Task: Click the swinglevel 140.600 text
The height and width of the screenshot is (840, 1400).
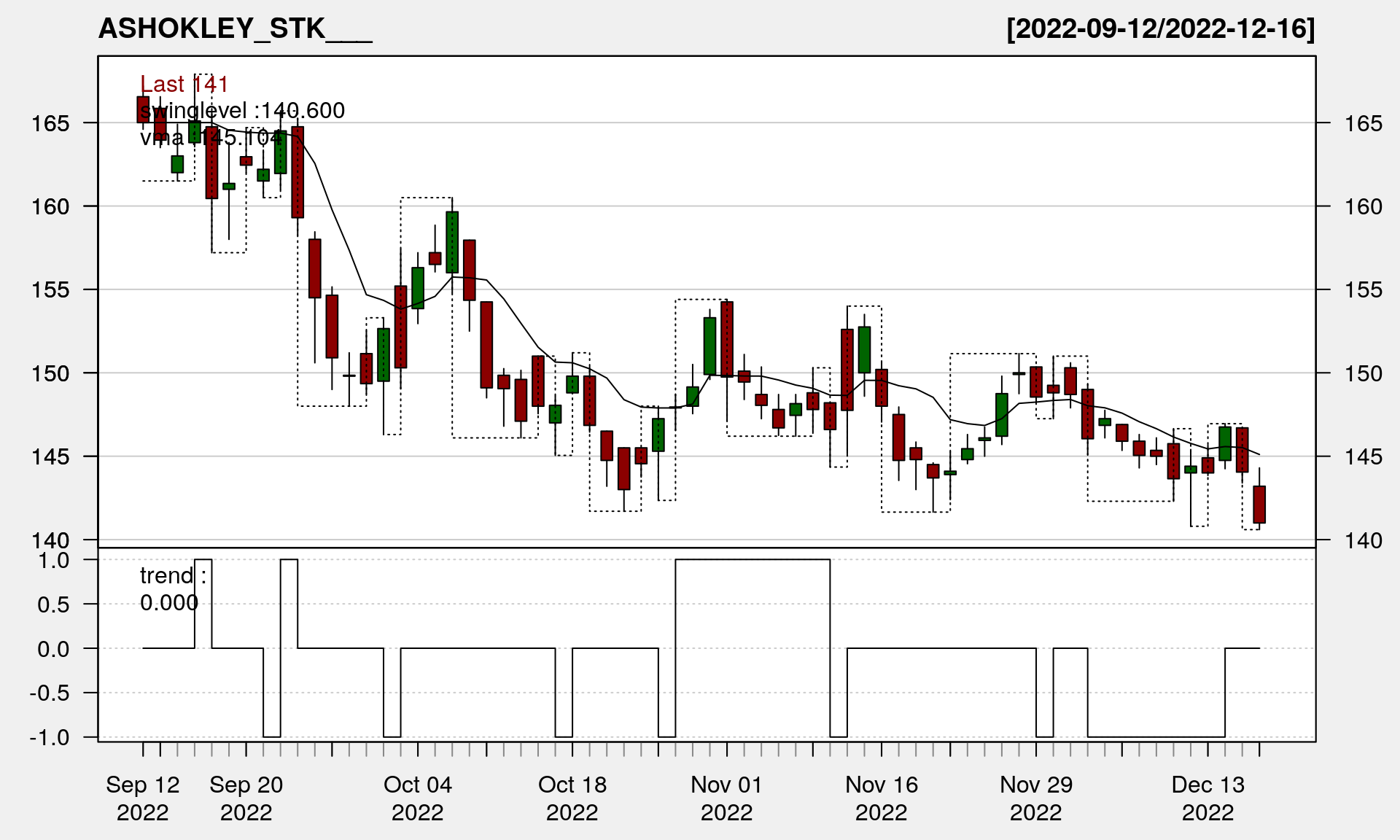Action: coord(242,111)
